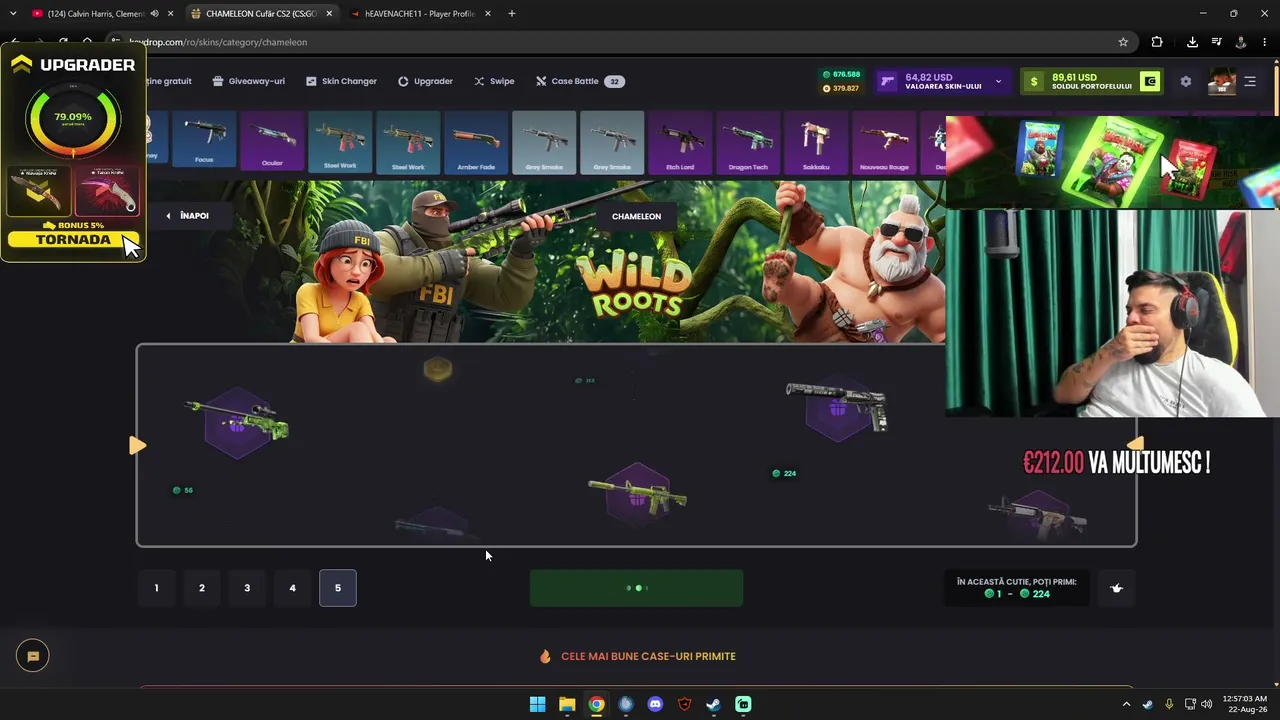
Task: Open the Windows Start menu
Action: pos(537,704)
